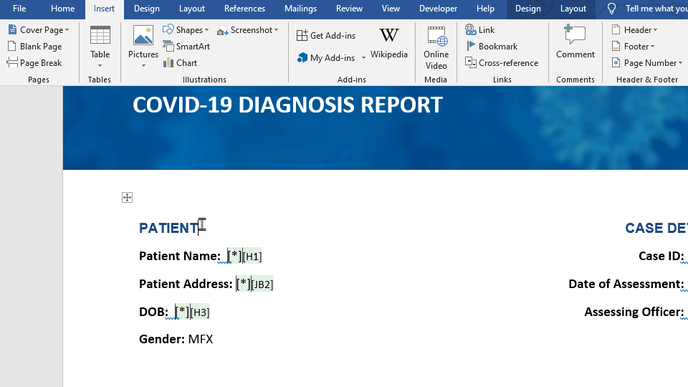Viewport: 688px width, 387px height.
Task: Open the Design tab next to Insert
Action: (x=147, y=9)
